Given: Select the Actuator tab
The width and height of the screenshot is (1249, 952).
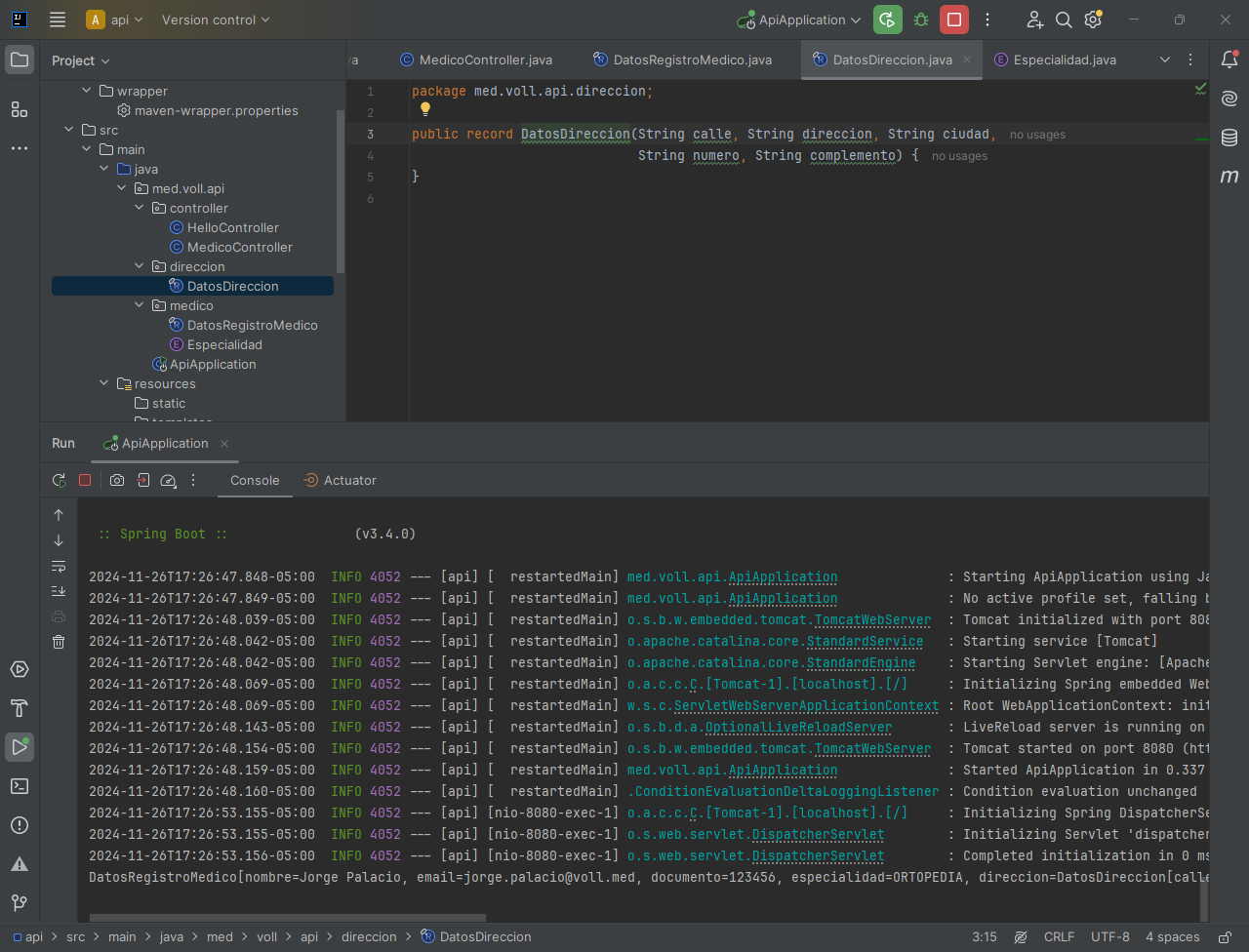Looking at the screenshot, I should [340, 480].
